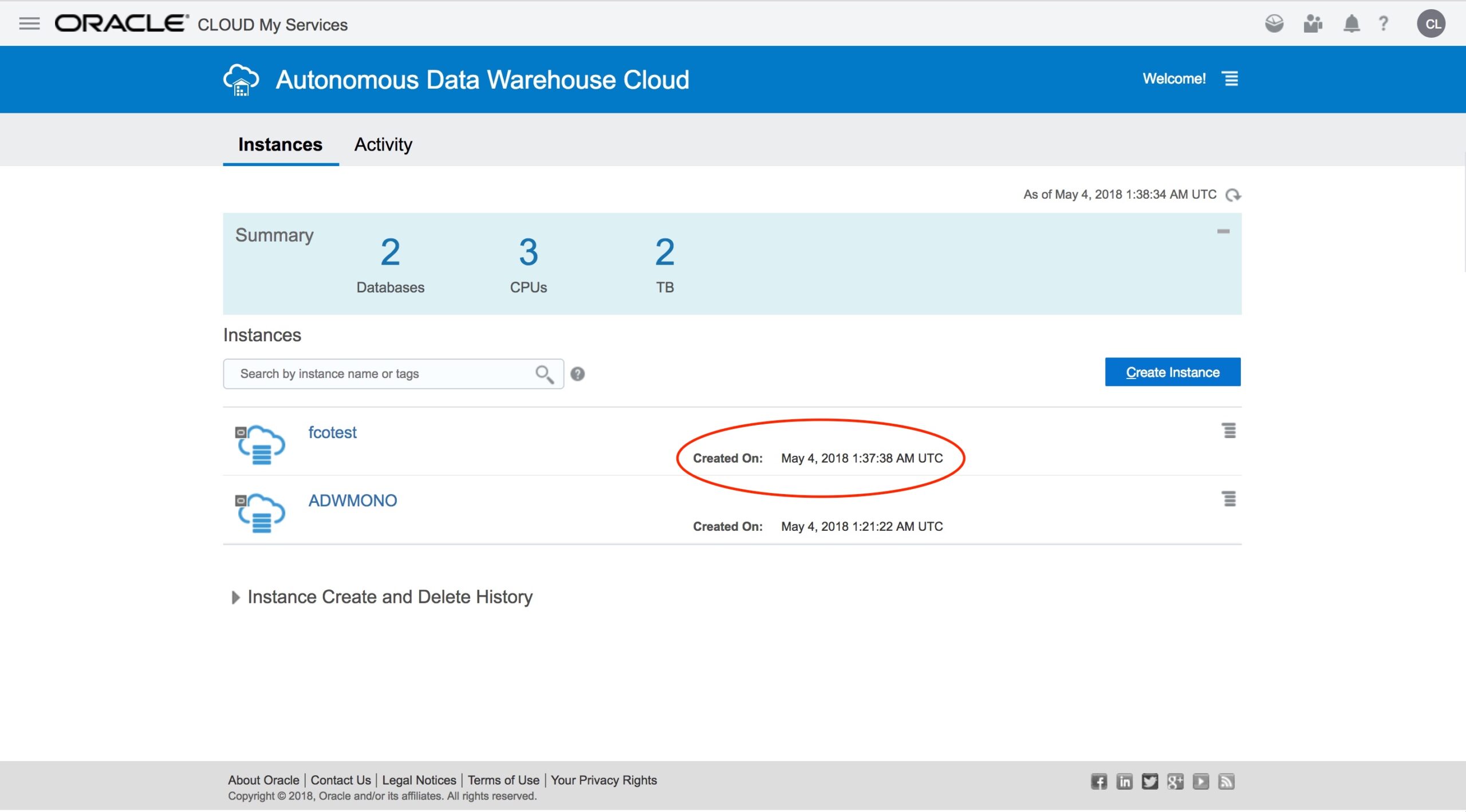The image size is (1466, 812).
Task: Open the CL user avatar menu
Action: pyautogui.click(x=1431, y=23)
